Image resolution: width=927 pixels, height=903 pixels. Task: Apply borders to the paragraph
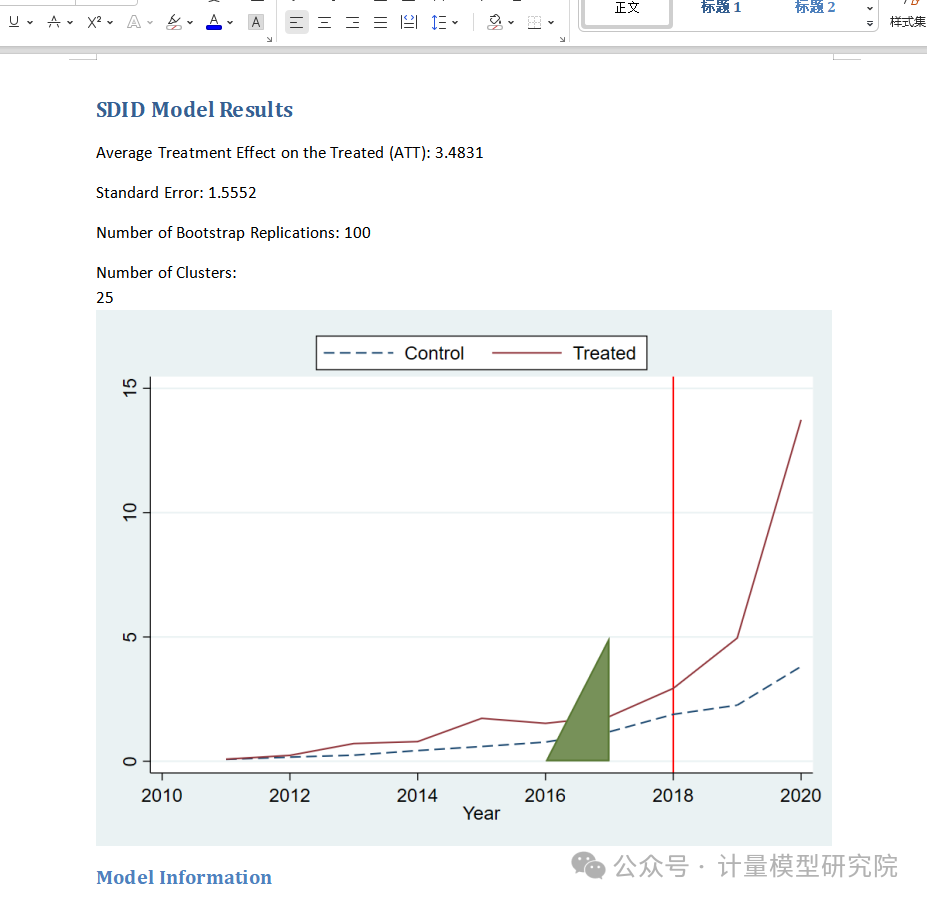pyautogui.click(x=534, y=23)
